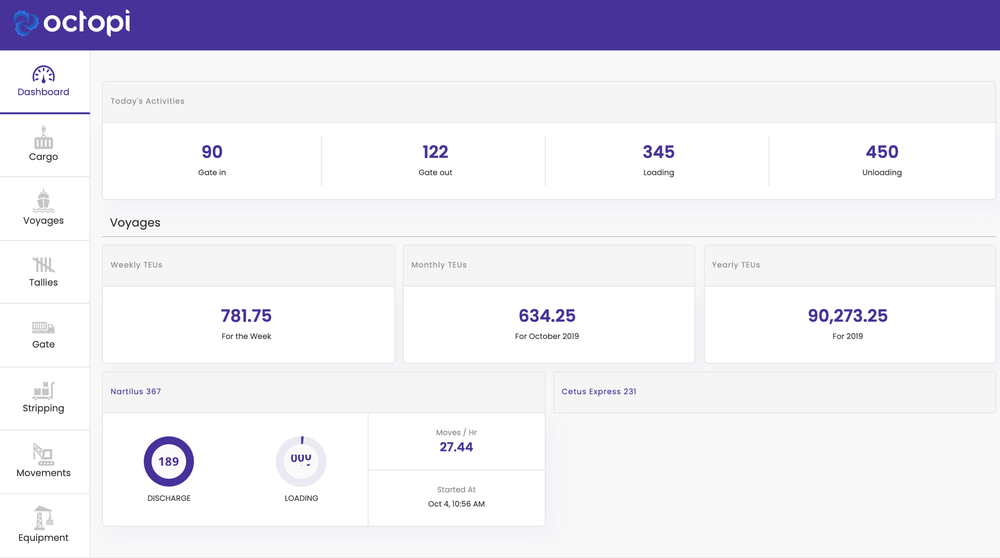Go to Equipment menu label

(43, 538)
